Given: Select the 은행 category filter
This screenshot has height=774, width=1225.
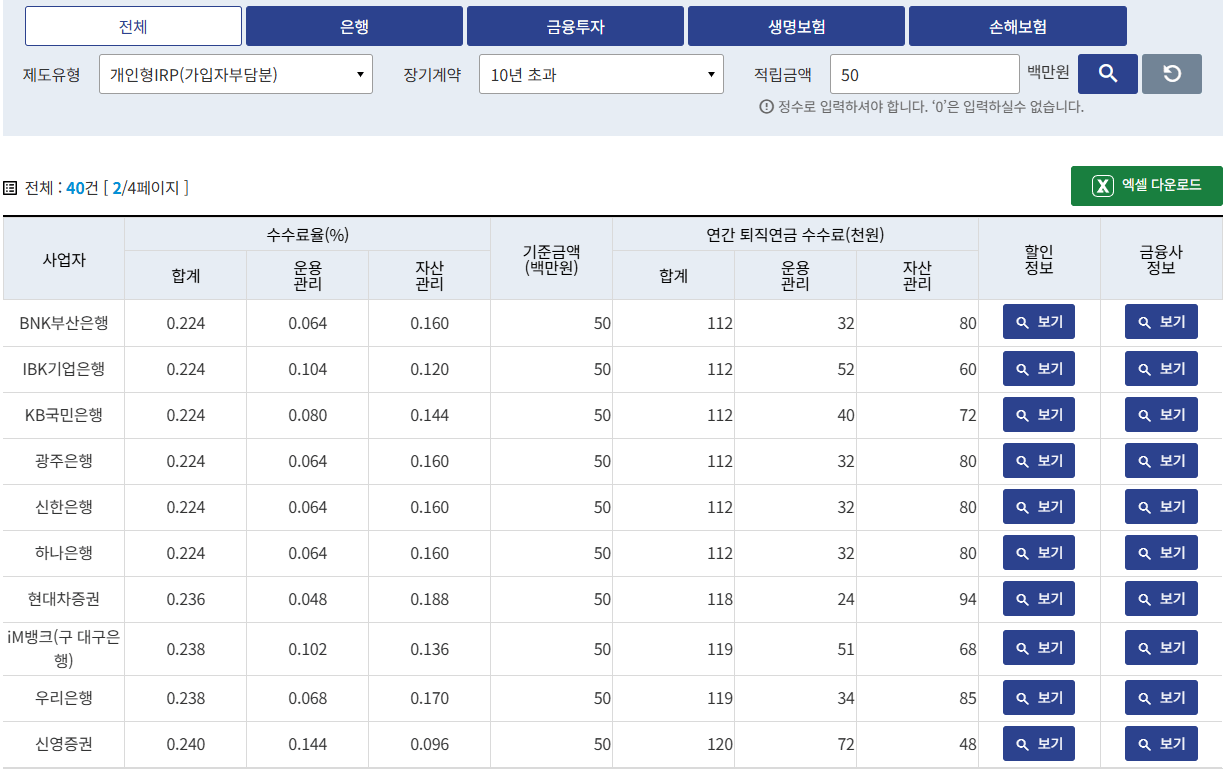Looking at the screenshot, I should 354,26.
